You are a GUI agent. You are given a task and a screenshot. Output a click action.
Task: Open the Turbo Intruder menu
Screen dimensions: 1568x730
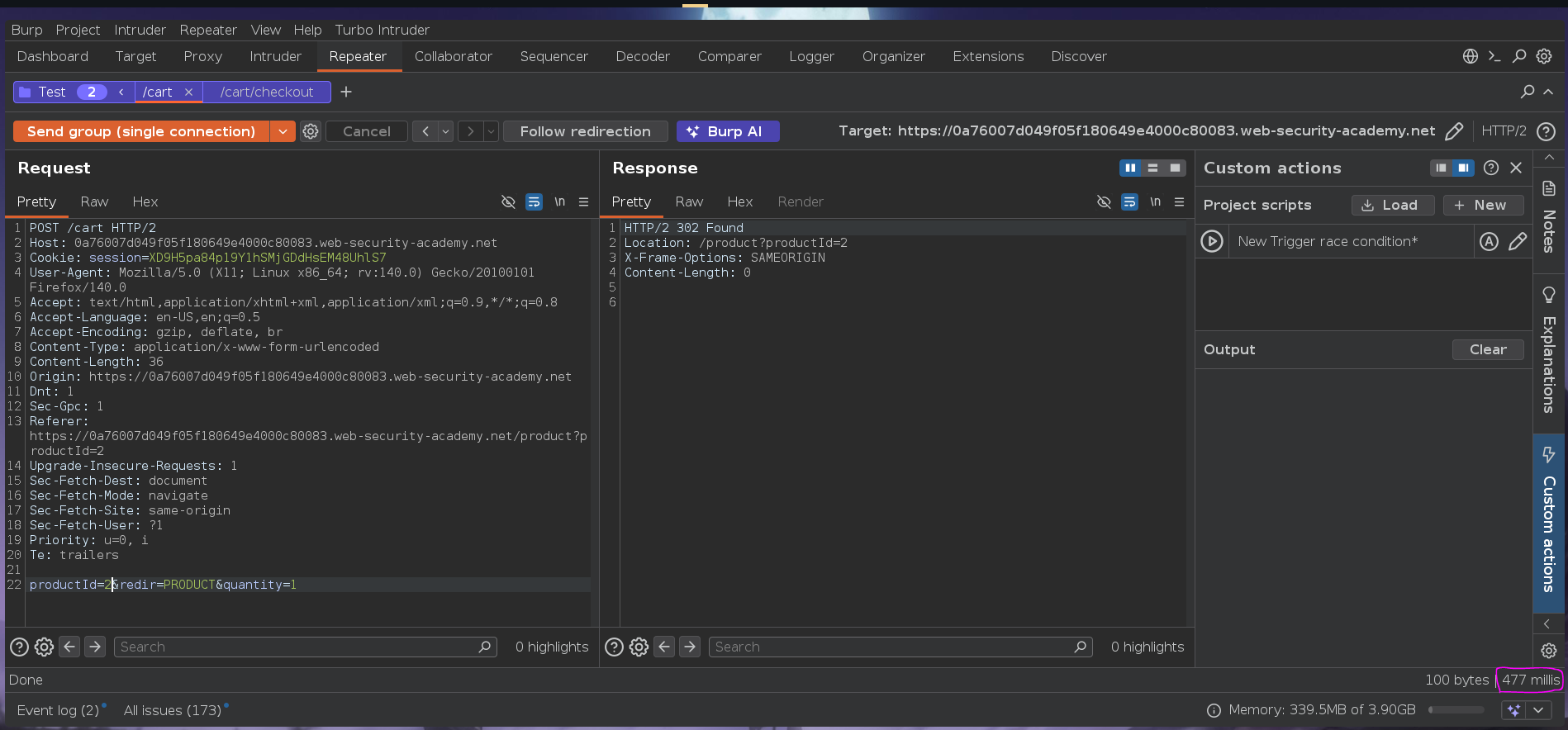382,30
